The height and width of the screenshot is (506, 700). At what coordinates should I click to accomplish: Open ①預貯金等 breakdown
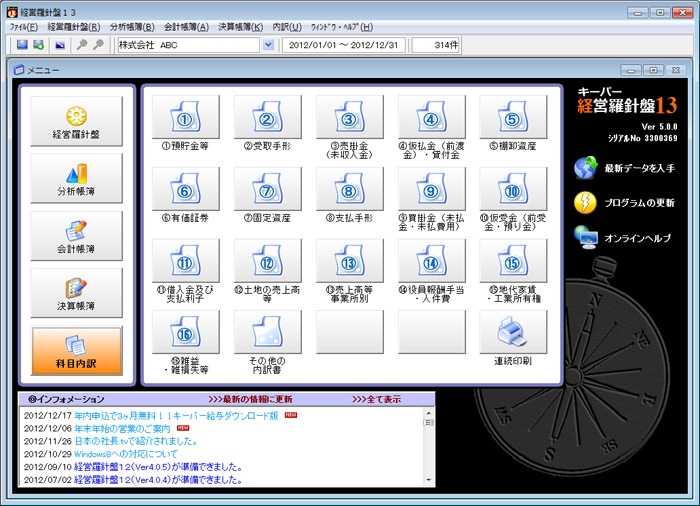tap(186, 117)
